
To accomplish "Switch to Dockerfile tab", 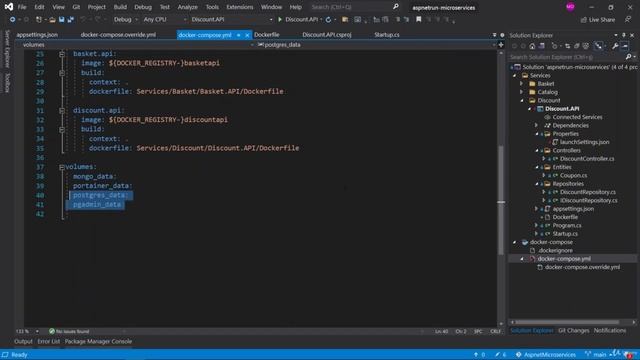I will tap(267, 35).
